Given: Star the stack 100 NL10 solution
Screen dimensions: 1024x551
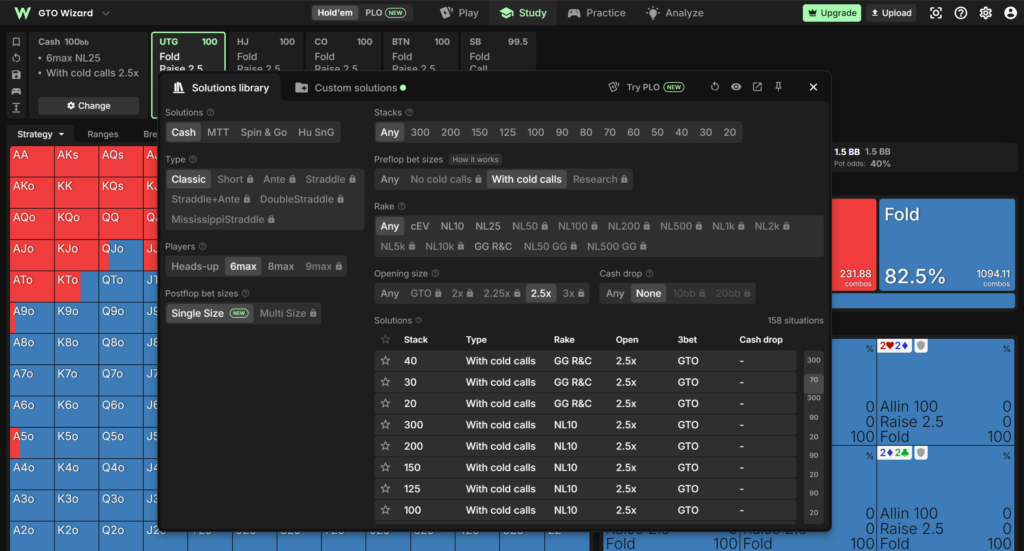Looking at the screenshot, I should (385, 511).
